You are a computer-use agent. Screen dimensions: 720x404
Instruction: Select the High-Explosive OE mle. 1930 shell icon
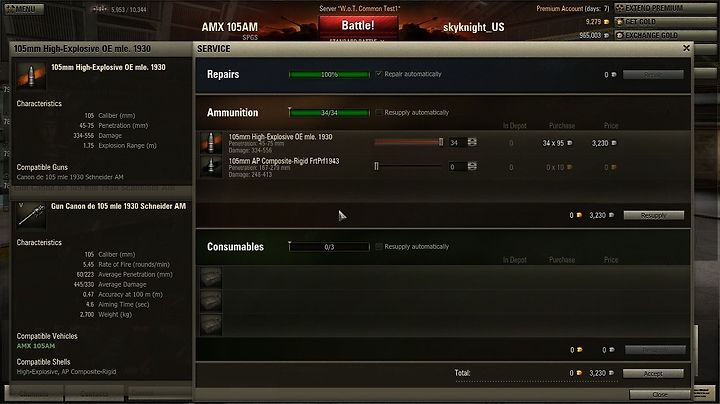pyautogui.click(x=211, y=143)
